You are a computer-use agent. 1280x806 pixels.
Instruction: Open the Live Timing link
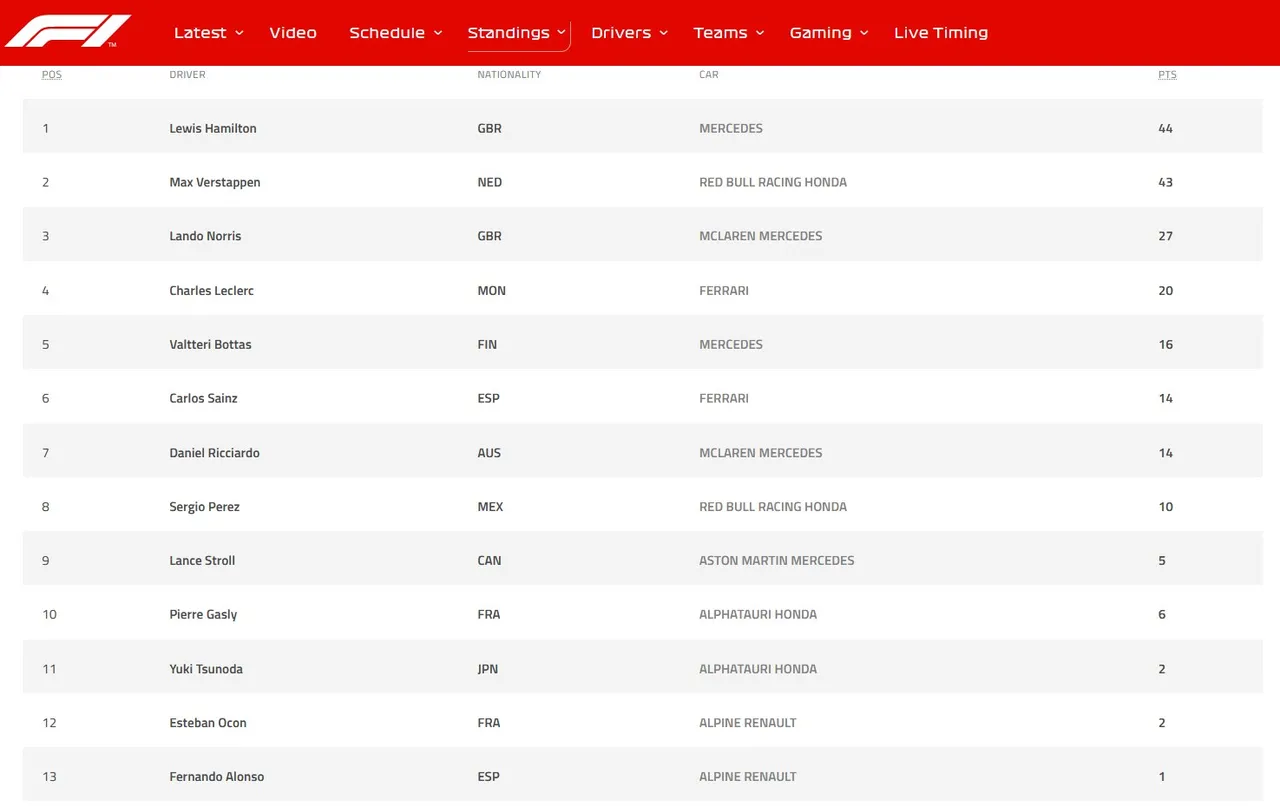click(941, 33)
